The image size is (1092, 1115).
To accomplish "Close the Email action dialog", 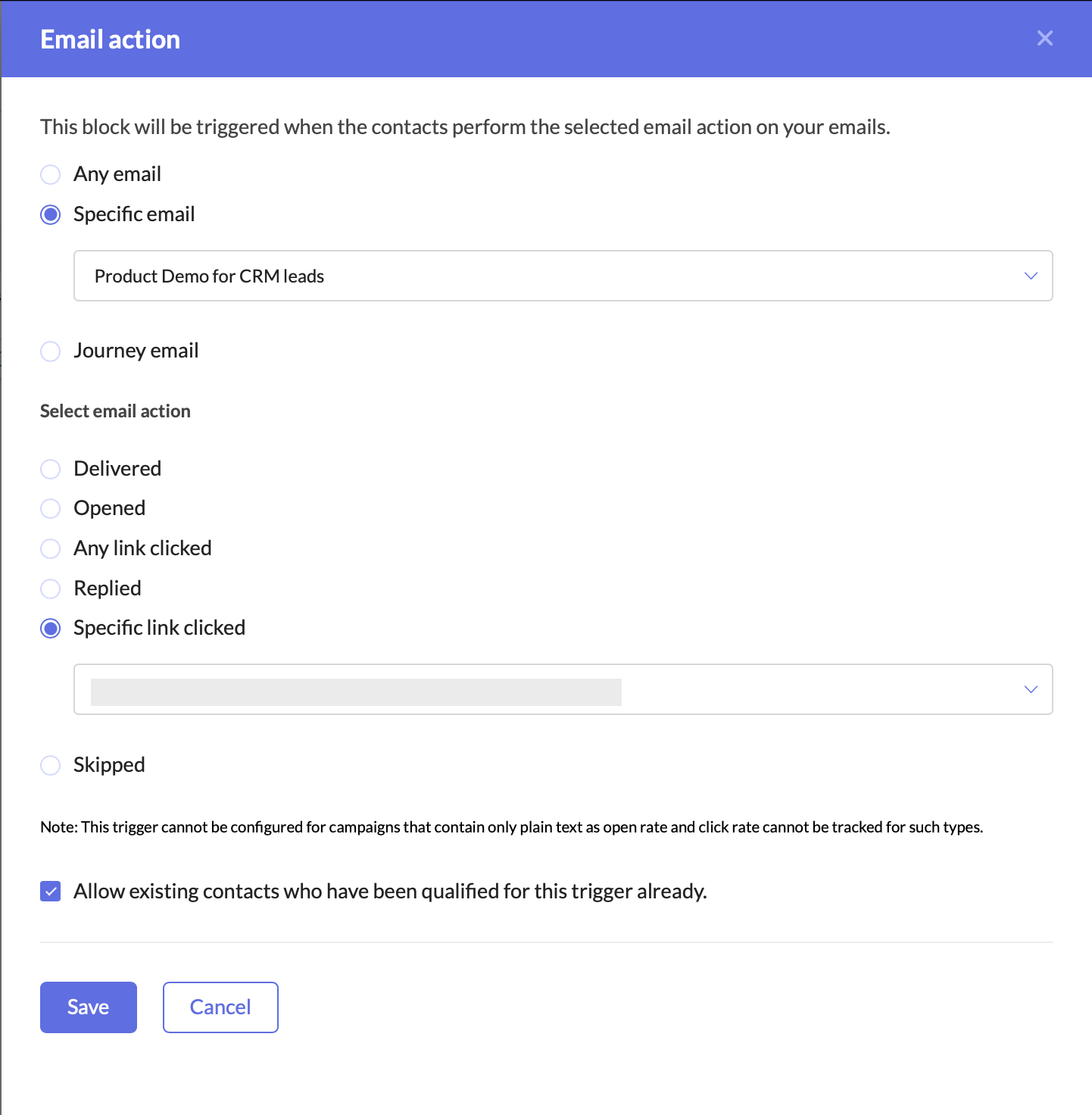I will (1045, 38).
